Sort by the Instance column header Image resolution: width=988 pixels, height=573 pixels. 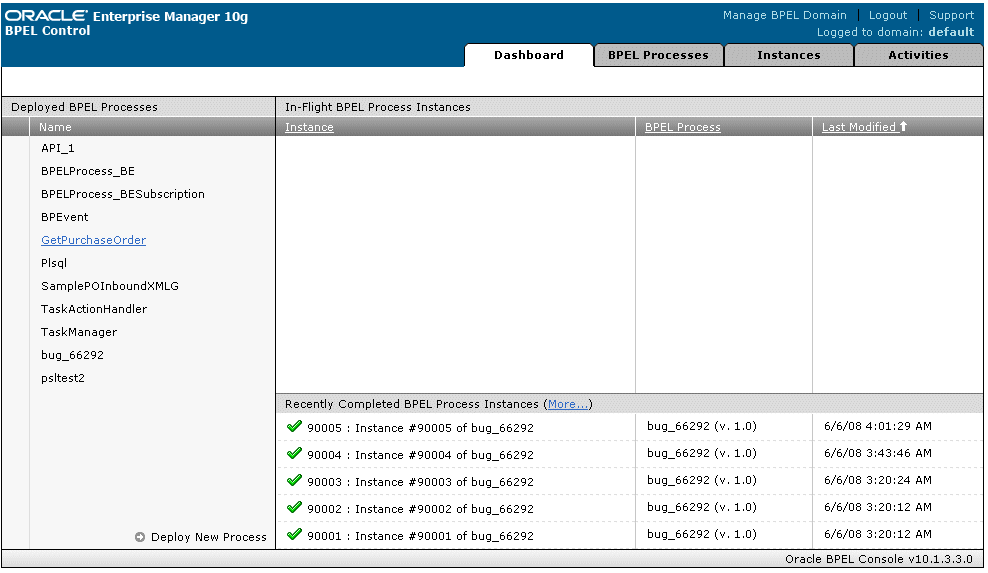tap(309, 127)
